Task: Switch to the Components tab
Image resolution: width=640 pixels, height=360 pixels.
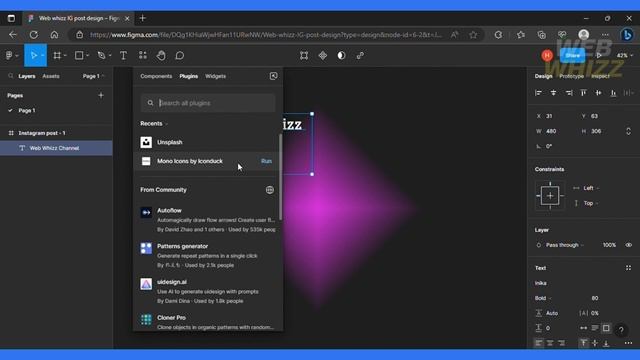Action: coord(156,76)
